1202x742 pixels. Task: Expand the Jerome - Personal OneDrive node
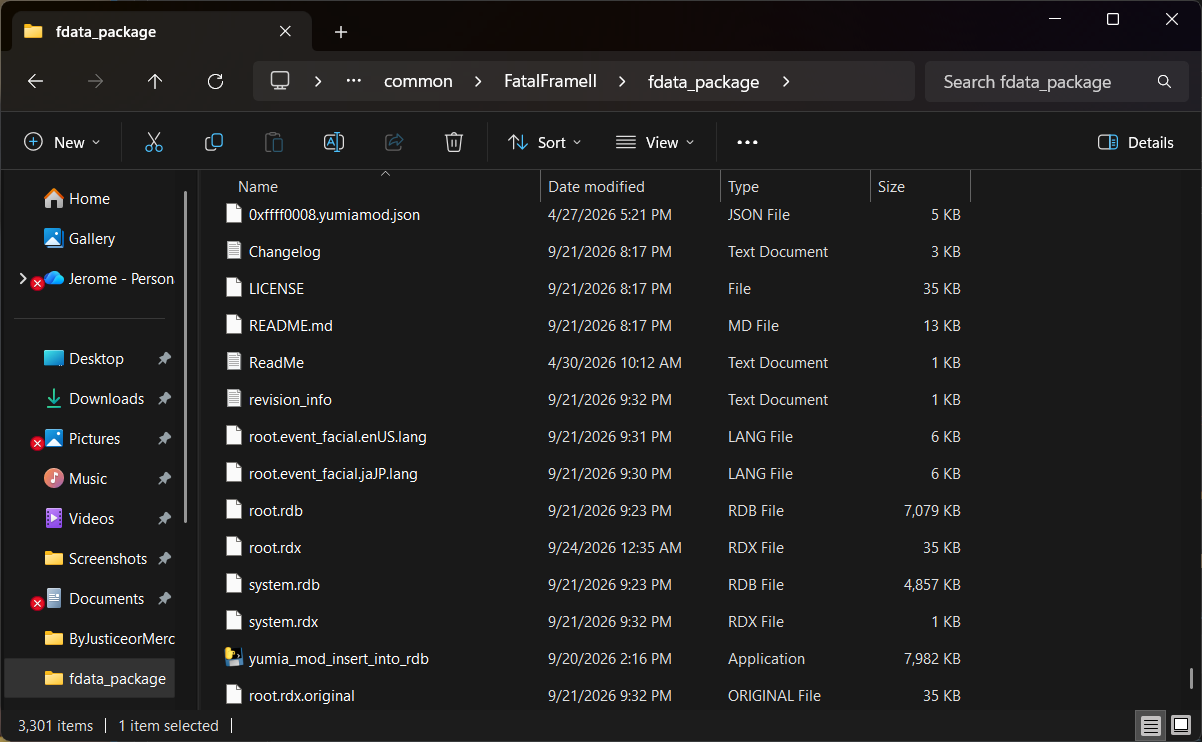23,278
